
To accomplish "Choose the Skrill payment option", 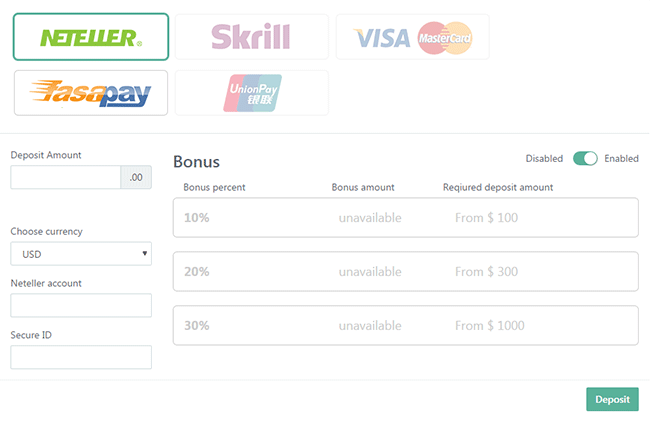I will pos(251,37).
